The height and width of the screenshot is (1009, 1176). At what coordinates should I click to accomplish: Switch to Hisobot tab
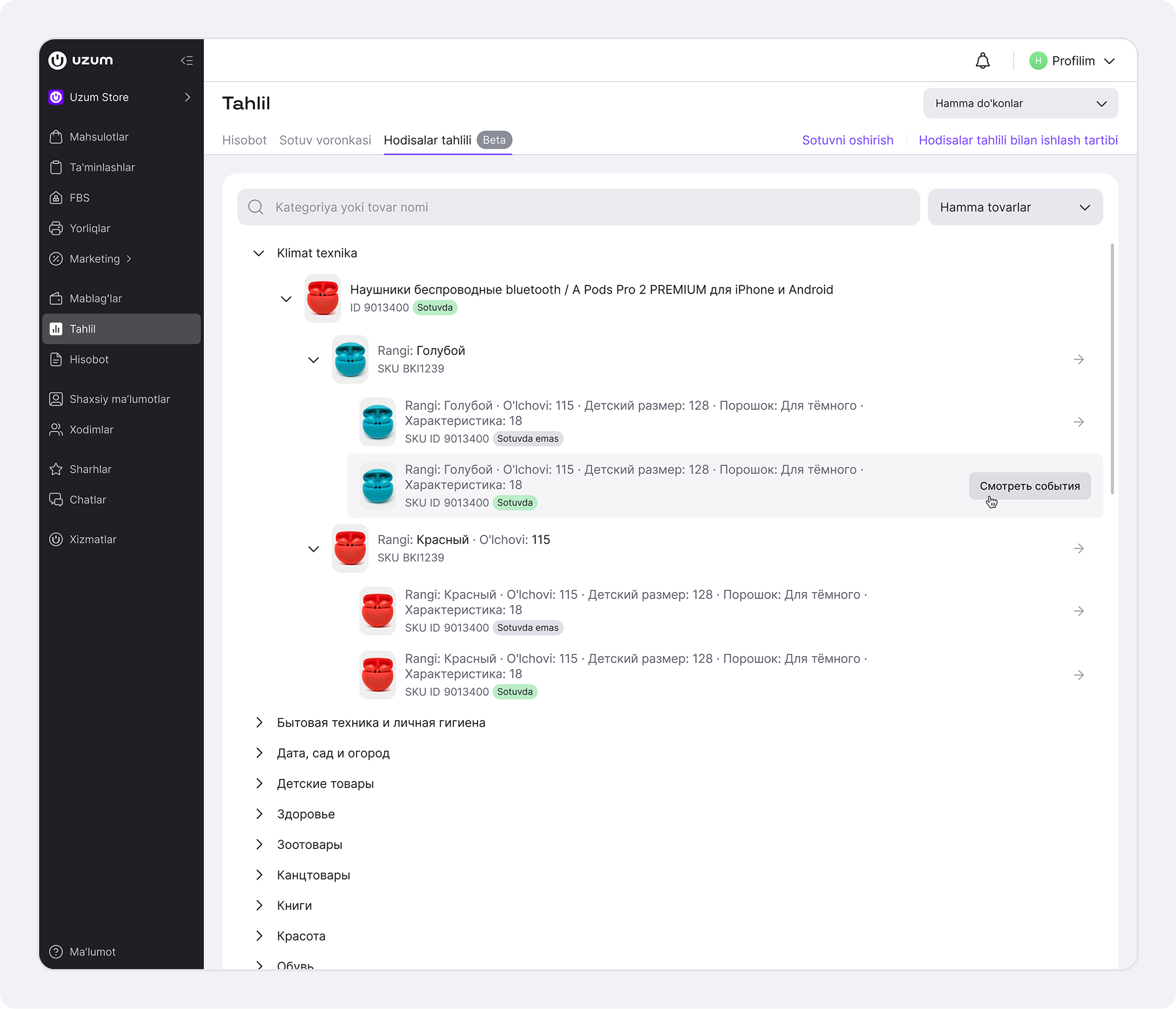[244, 141]
